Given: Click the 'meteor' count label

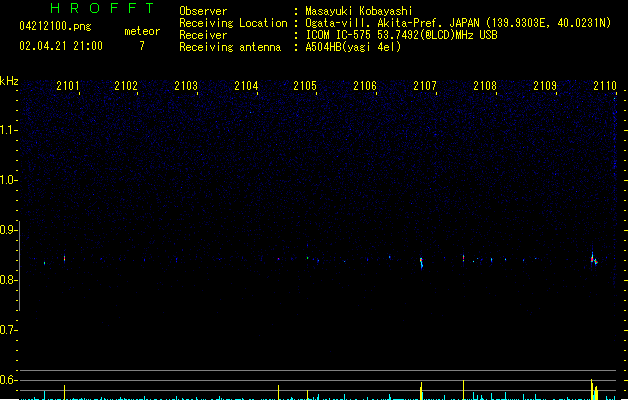Looking at the screenshot, I should tap(142, 31).
